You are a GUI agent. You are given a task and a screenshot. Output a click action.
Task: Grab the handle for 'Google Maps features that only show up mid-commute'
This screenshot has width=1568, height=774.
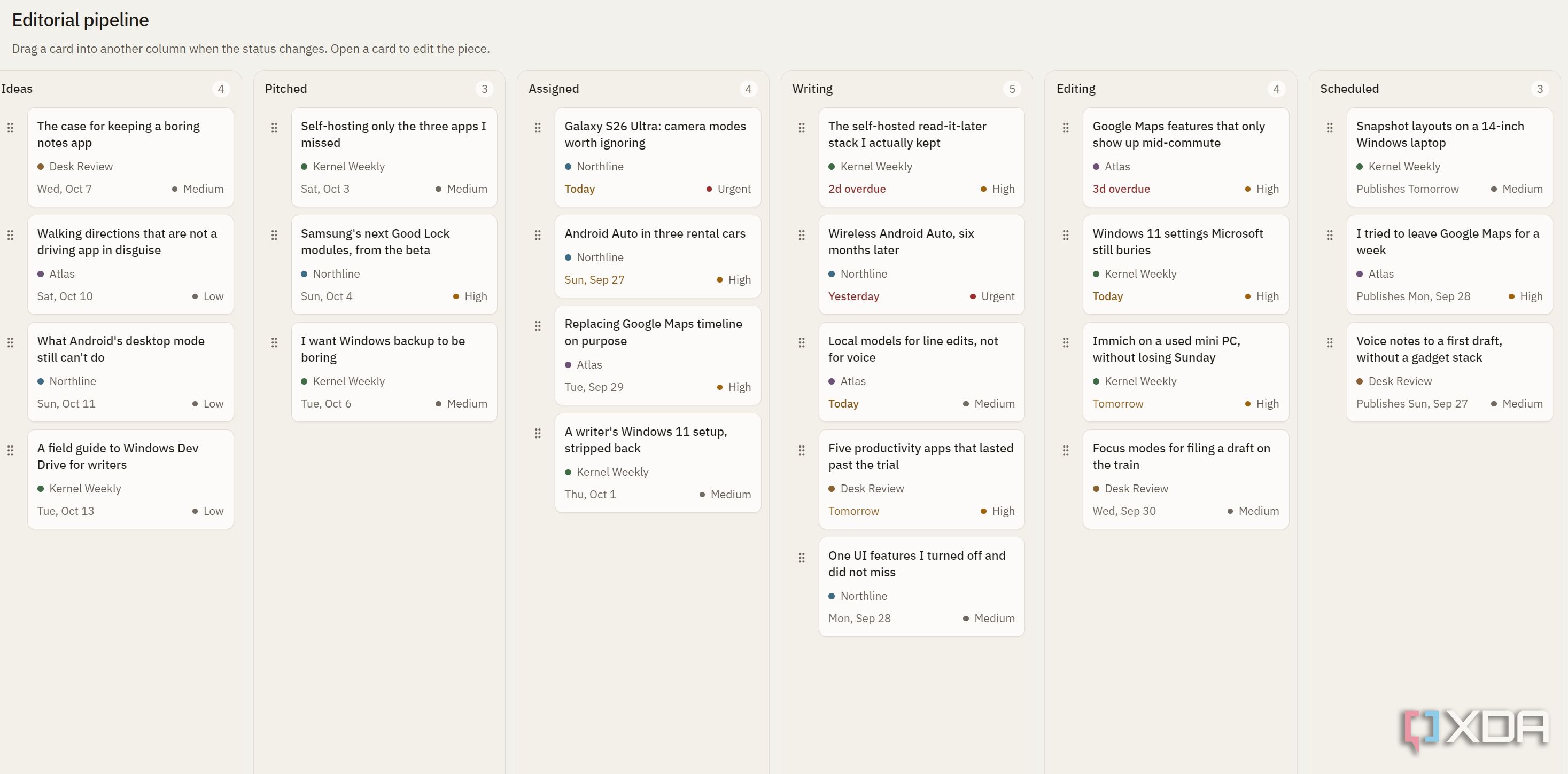[1065, 128]
